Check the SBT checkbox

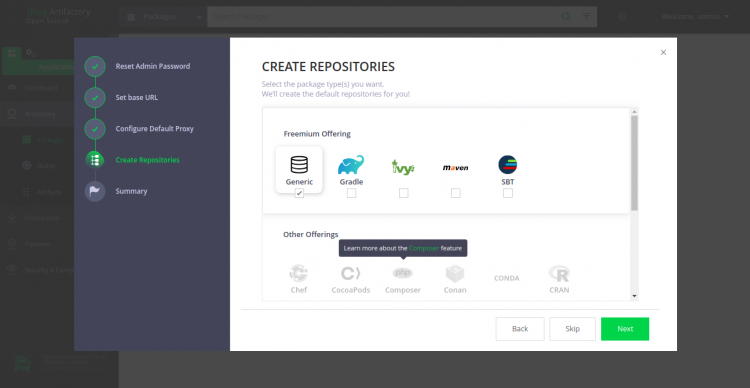(x=508, y=193)
